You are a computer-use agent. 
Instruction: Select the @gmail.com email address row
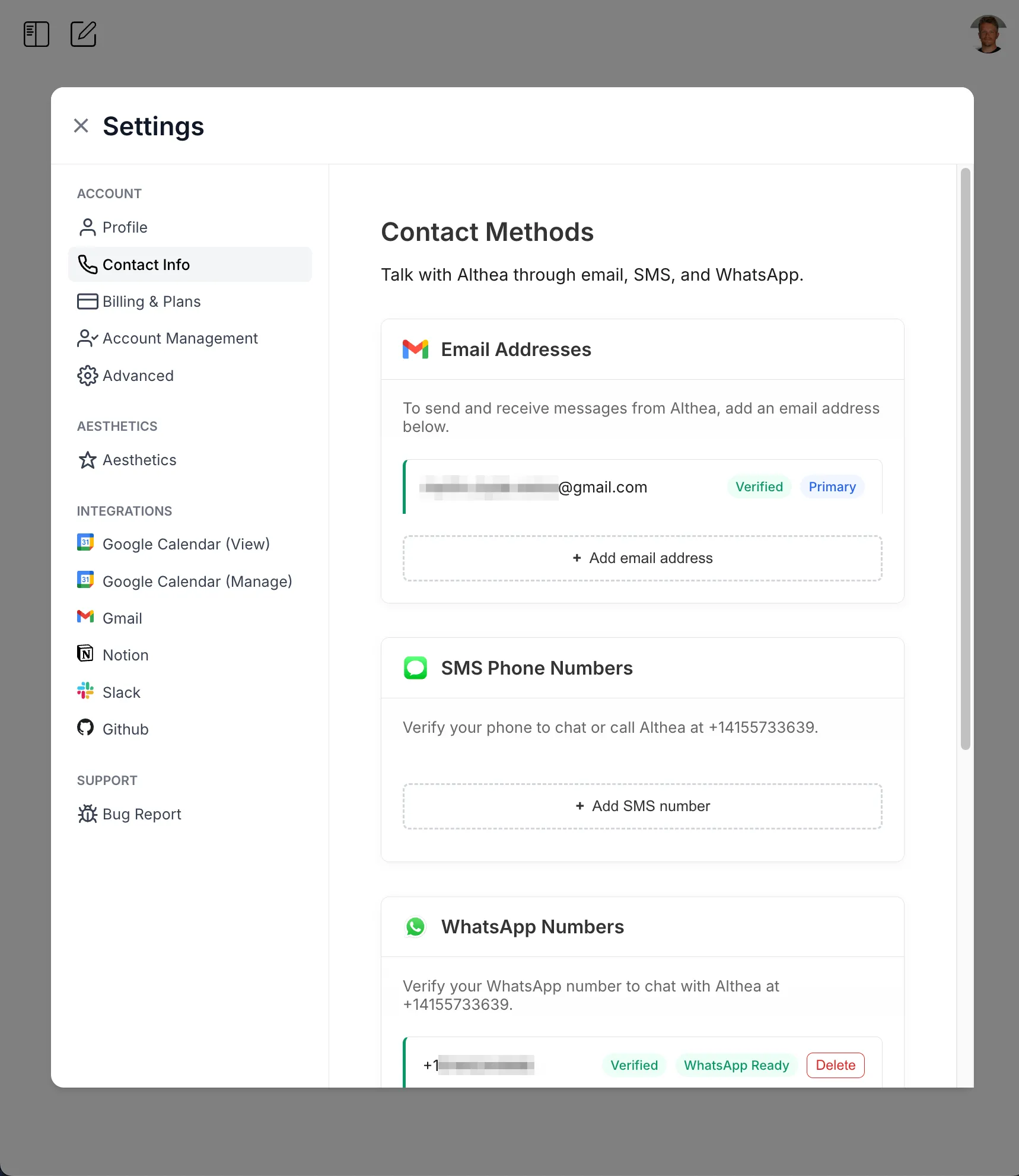click(x=642, y=487)
